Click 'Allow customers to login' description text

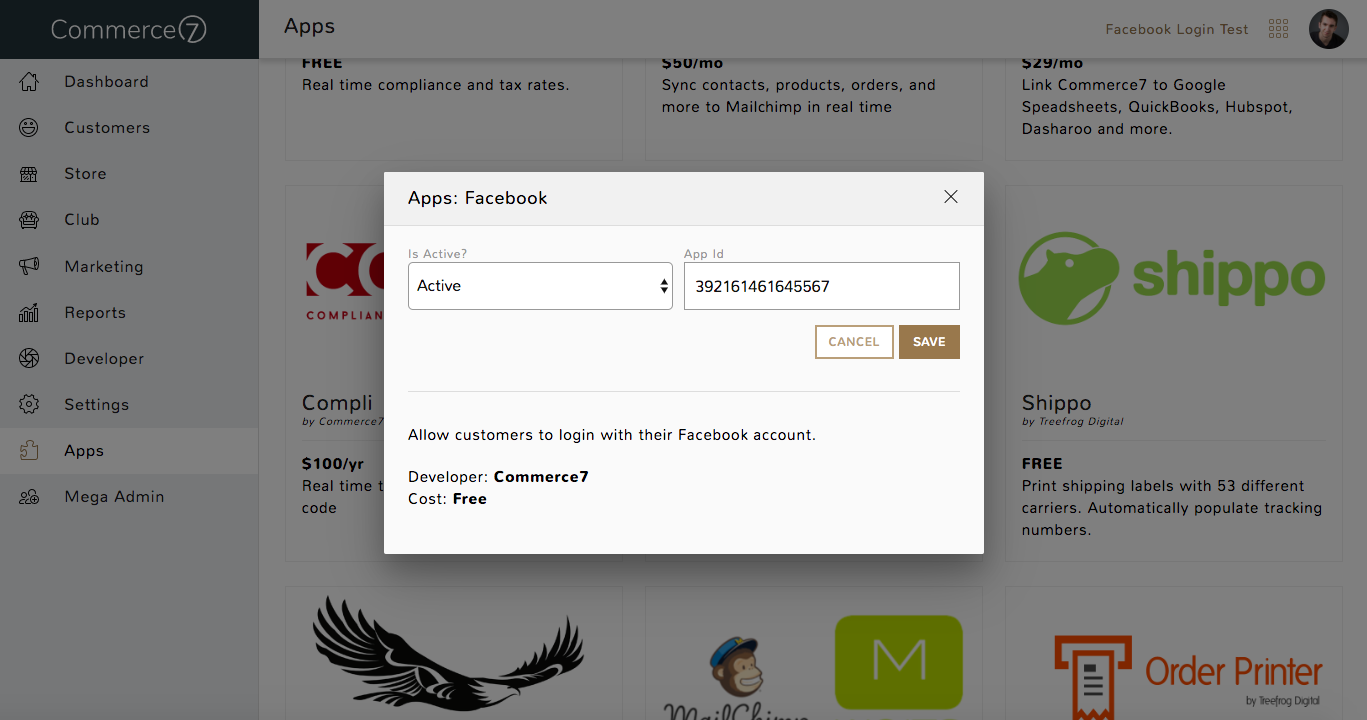(x=612, y=435)
